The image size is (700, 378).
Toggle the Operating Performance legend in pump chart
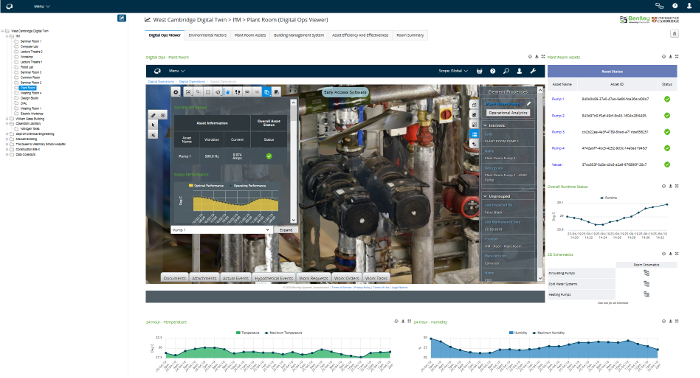point(248,186)
